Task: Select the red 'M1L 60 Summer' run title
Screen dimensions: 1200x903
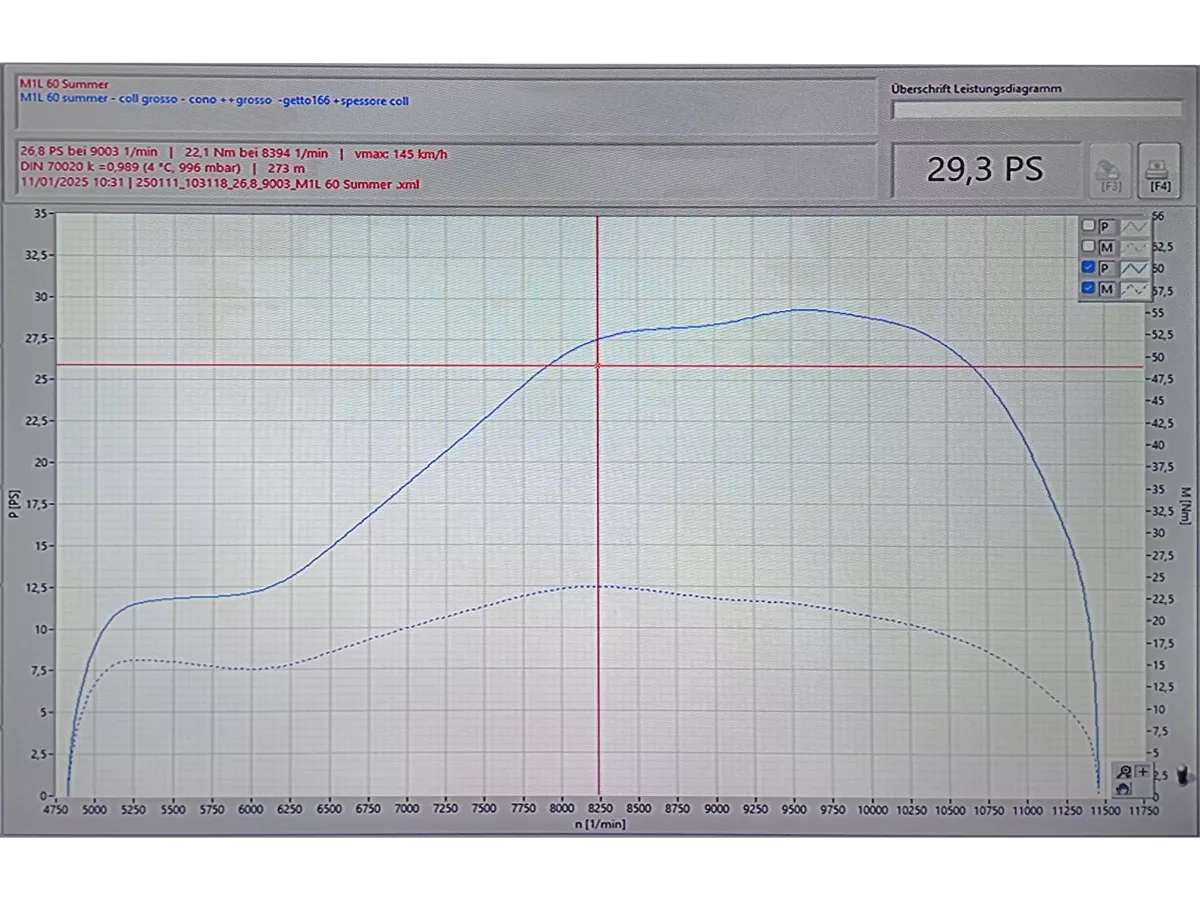Action: click(x=64, y=85)
